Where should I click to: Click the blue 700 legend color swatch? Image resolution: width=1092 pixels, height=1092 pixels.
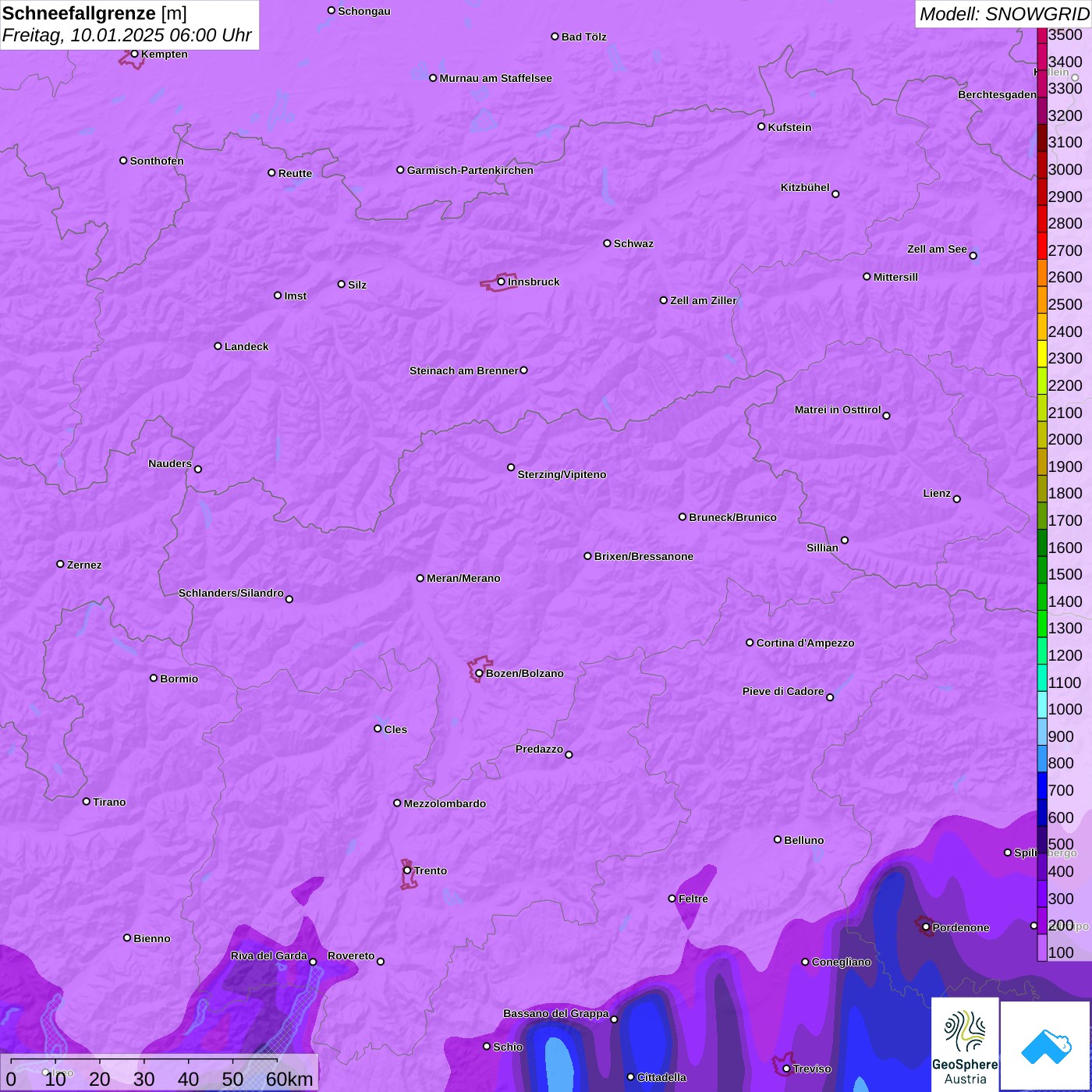(1042, 785)
